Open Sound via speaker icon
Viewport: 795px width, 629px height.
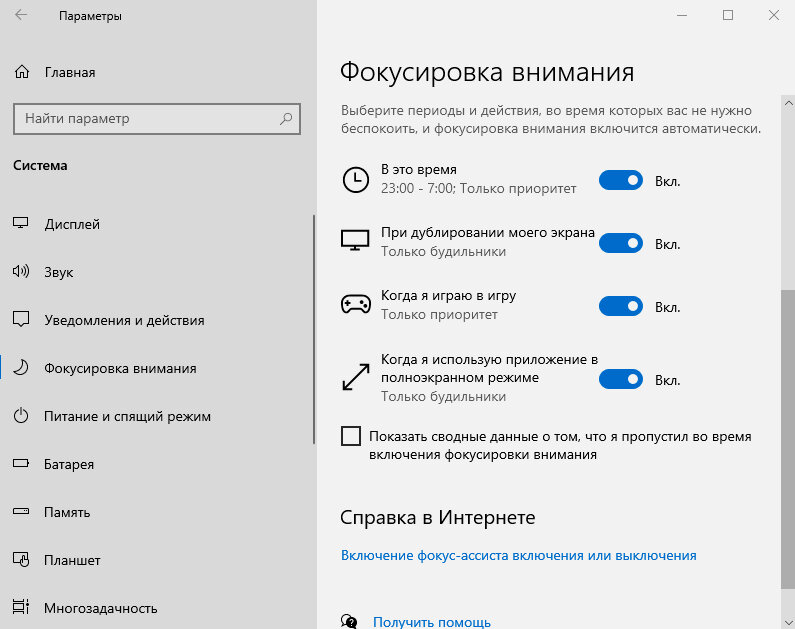(x=21, y=272)
